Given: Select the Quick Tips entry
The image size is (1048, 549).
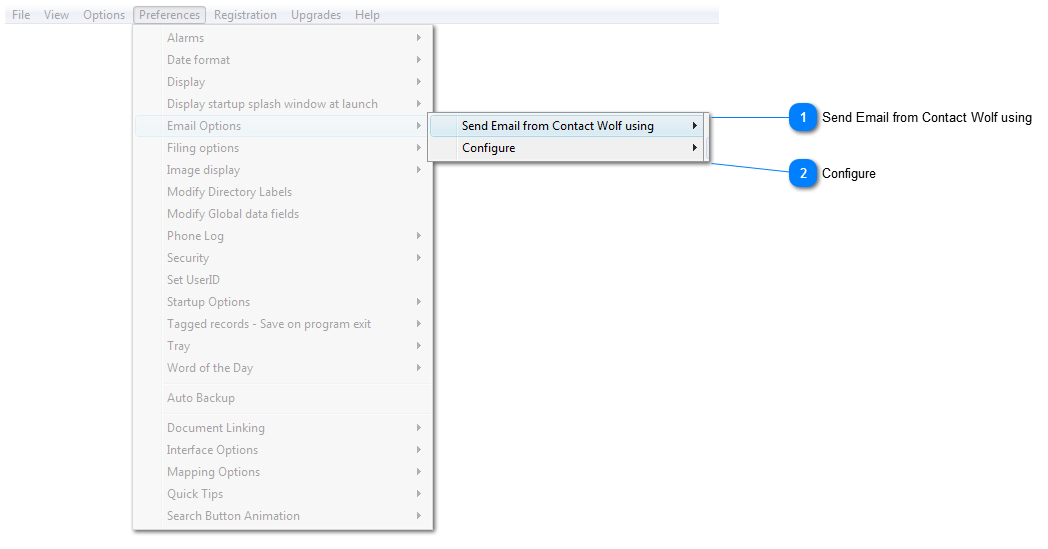Looking at the screenshot, I should [283, 494].
